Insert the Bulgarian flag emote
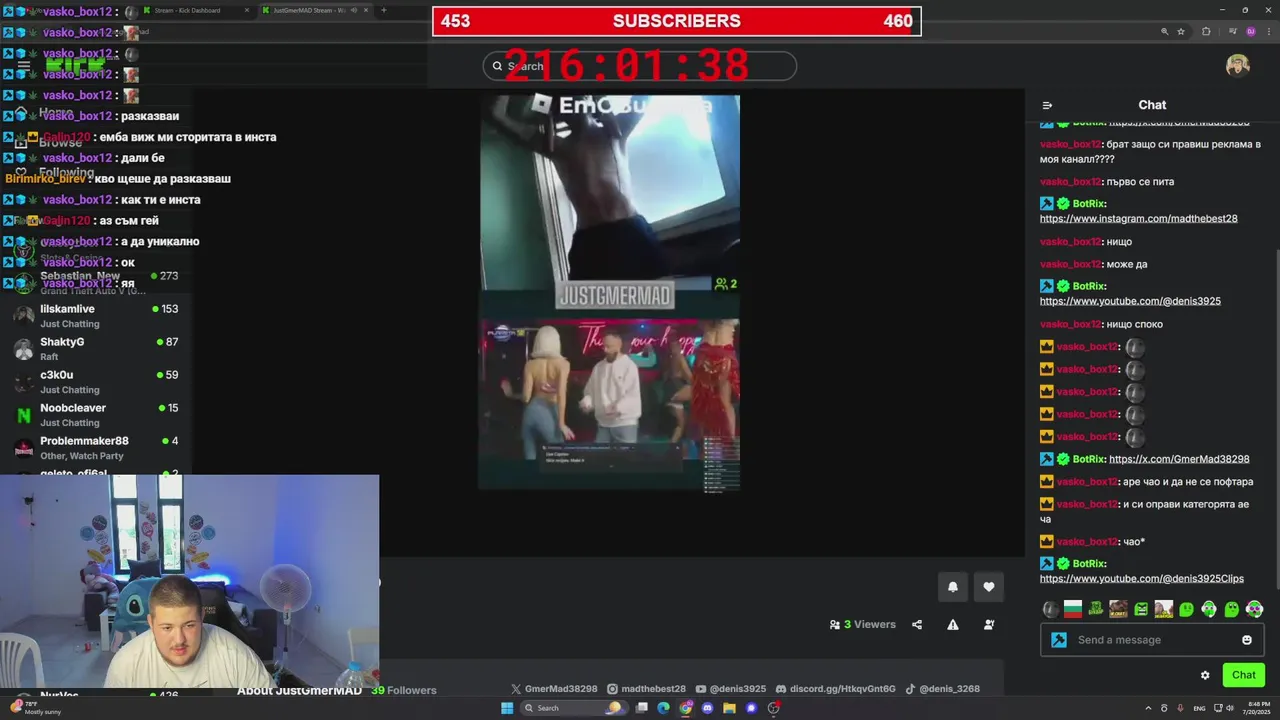Image resolution: width=1280 pixels, height=720 pixels. point(1073,609)
